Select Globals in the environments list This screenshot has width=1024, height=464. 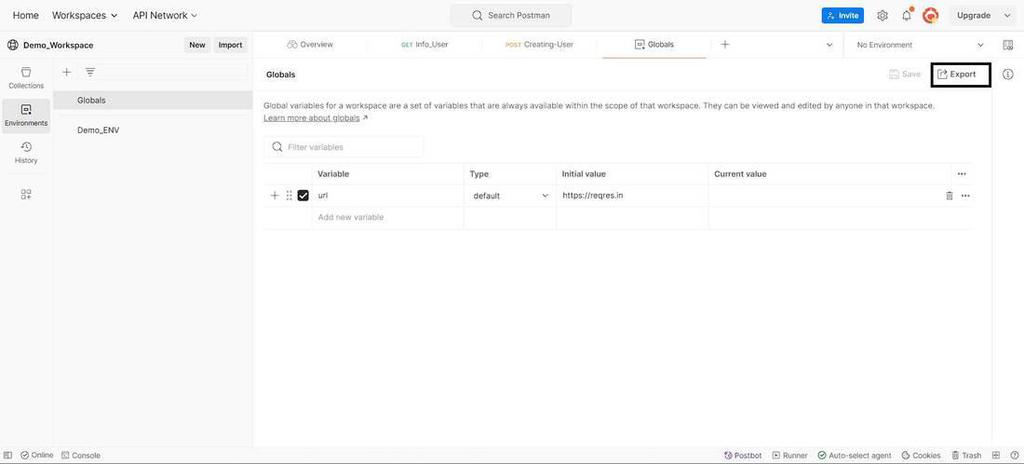(153, 100)
